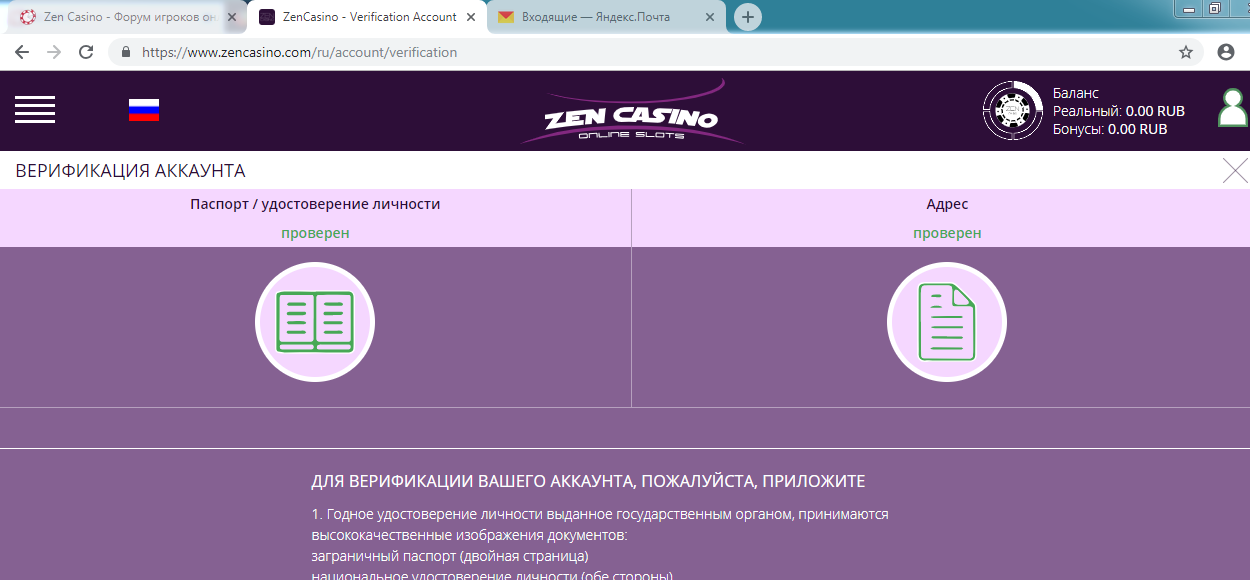
Task: Click the 'Реальный: 0.00 RUB' balance
Action: [1119, 111]
